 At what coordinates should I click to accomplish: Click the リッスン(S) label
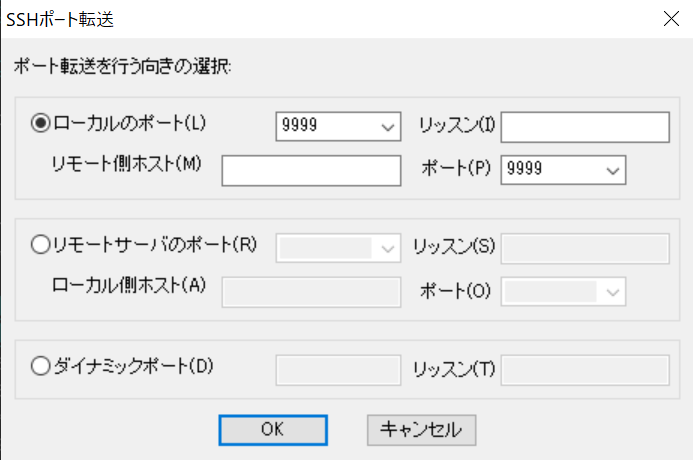[x=454, y=247]
